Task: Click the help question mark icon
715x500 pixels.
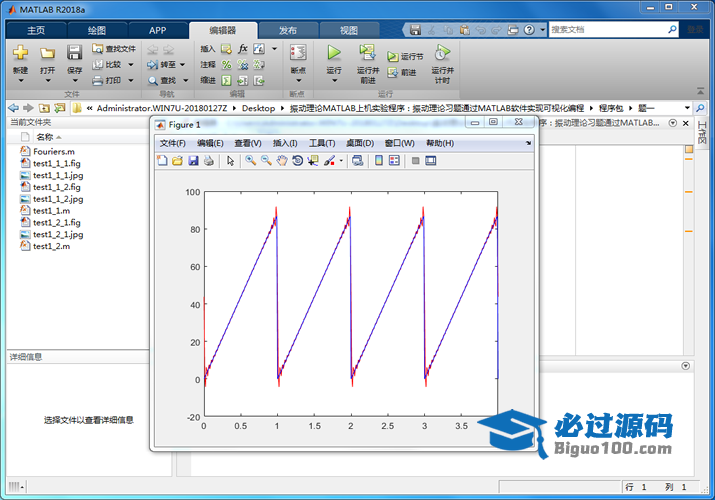Action: click(x=529, y=30)
